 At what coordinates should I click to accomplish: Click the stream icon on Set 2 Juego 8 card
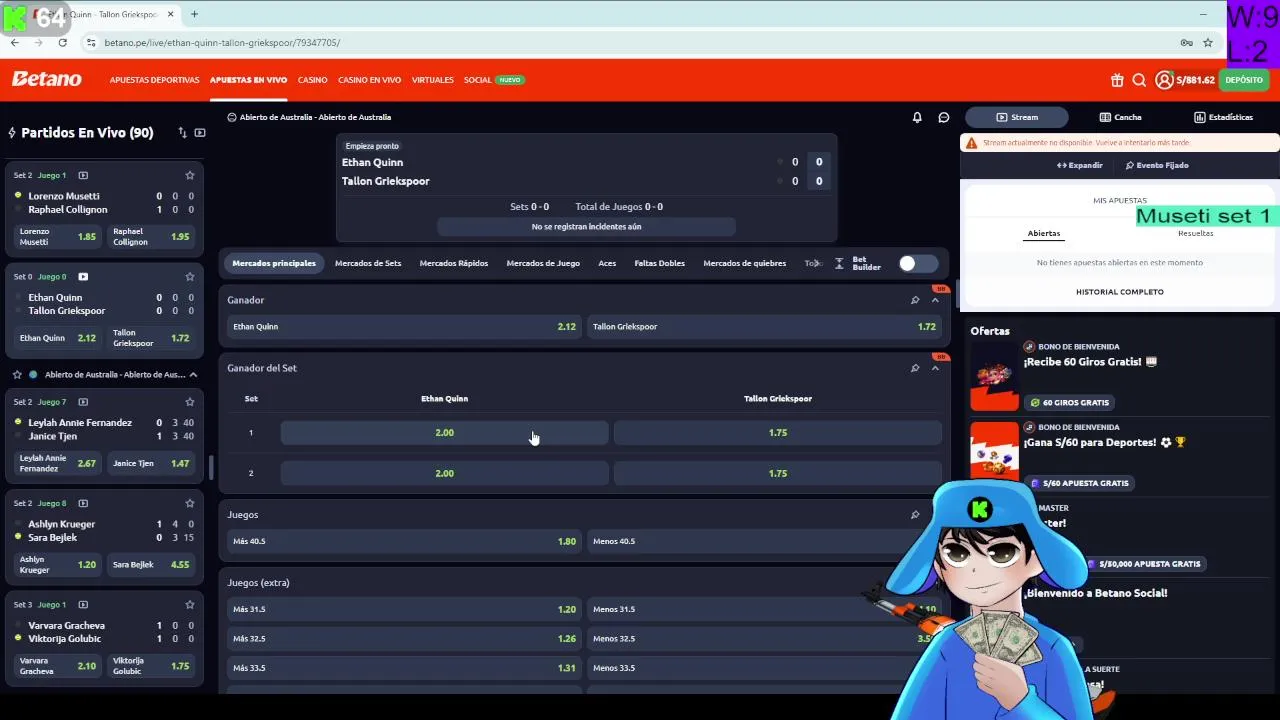(83, 503)
